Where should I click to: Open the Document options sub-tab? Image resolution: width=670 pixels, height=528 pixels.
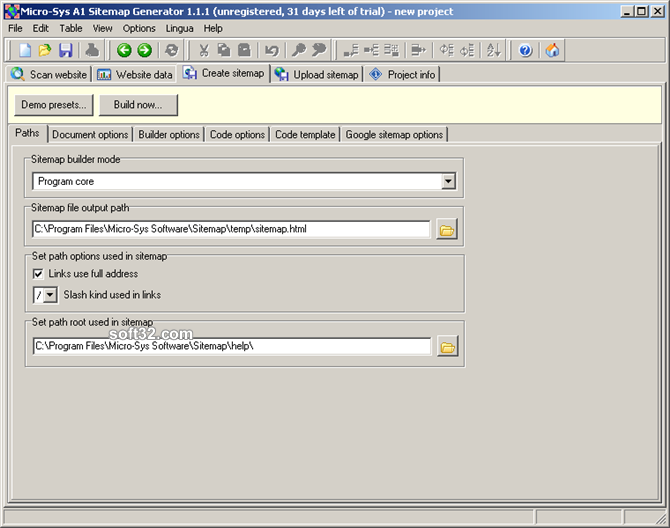pyautogui.click(x=90, y=135)
